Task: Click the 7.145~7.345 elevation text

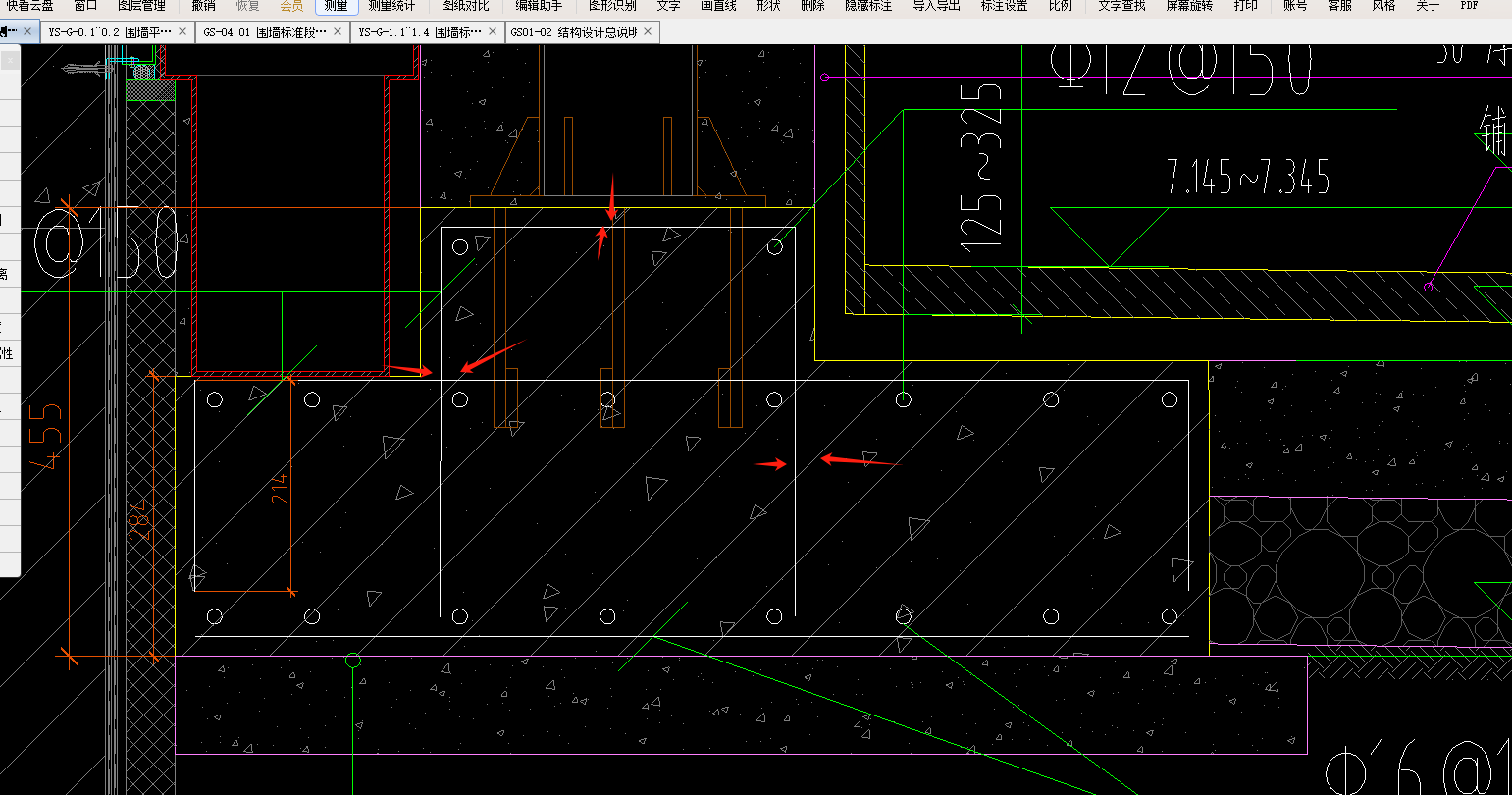Action: click(1248, 177)
